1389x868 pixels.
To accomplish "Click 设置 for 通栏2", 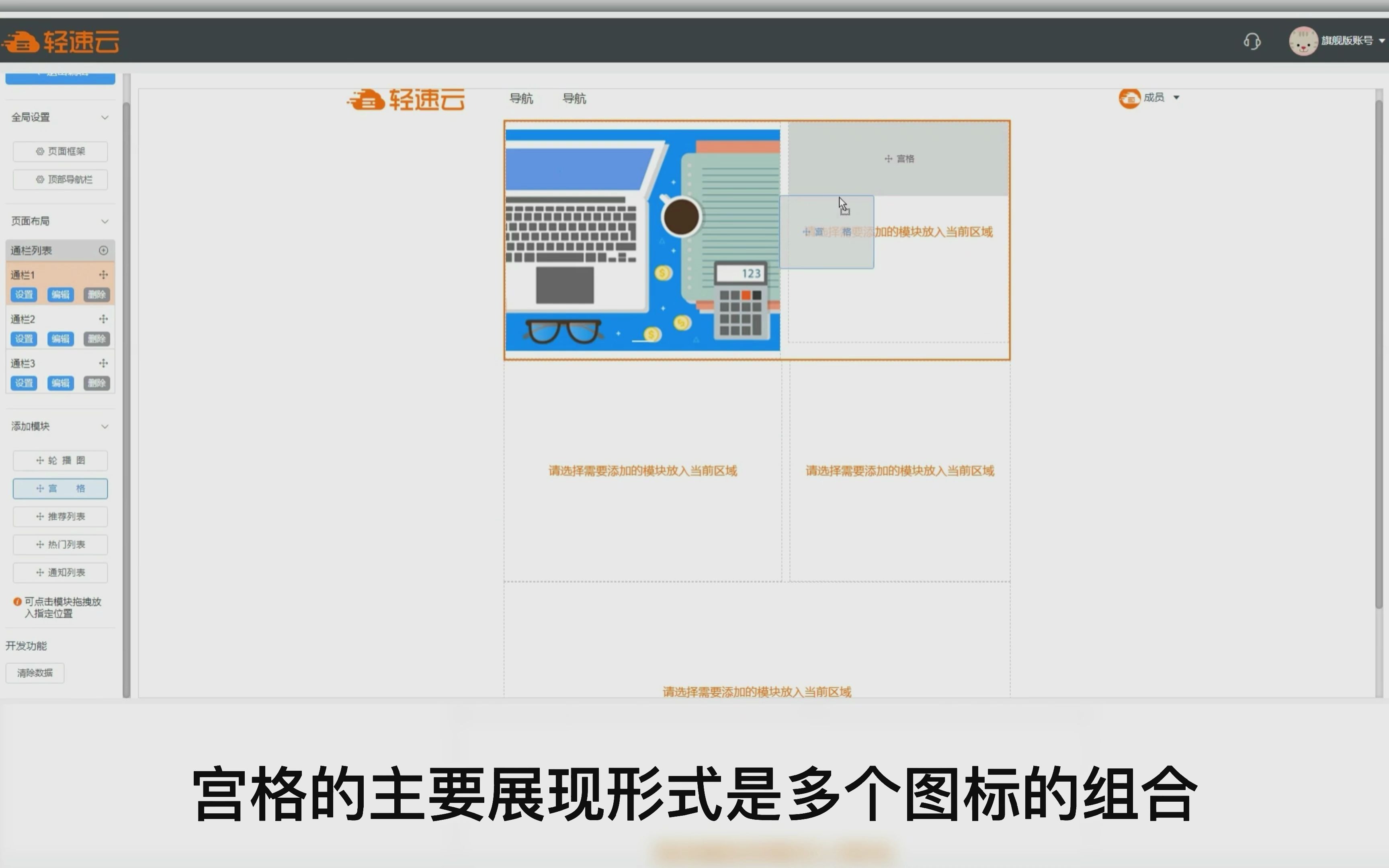I will (x=24, y=339).
